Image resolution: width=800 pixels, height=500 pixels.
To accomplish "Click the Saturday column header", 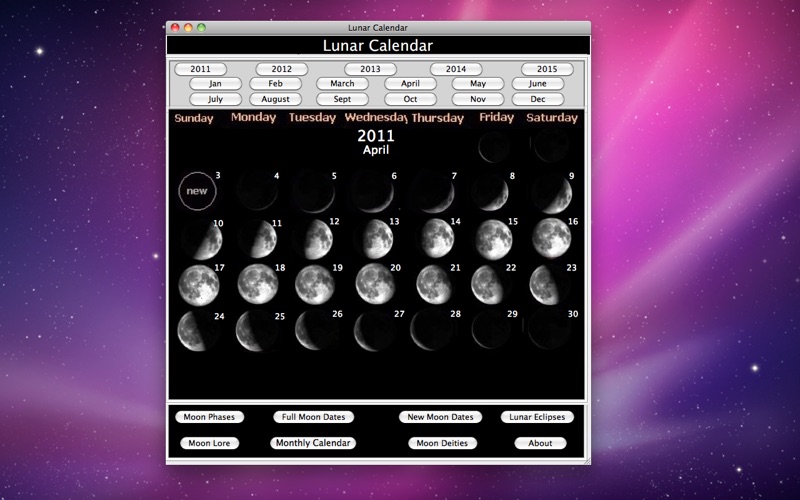I will click(x=552, y=118).
